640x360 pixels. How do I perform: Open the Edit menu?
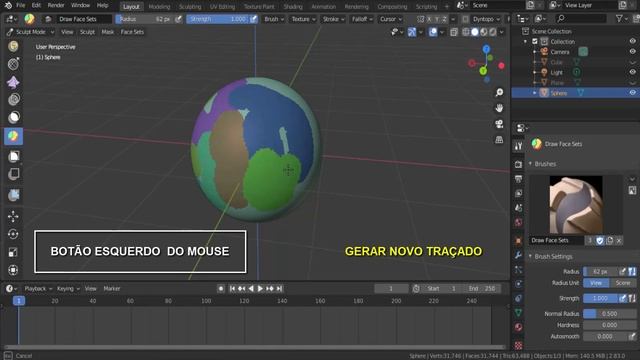click(x=36, y=5)
